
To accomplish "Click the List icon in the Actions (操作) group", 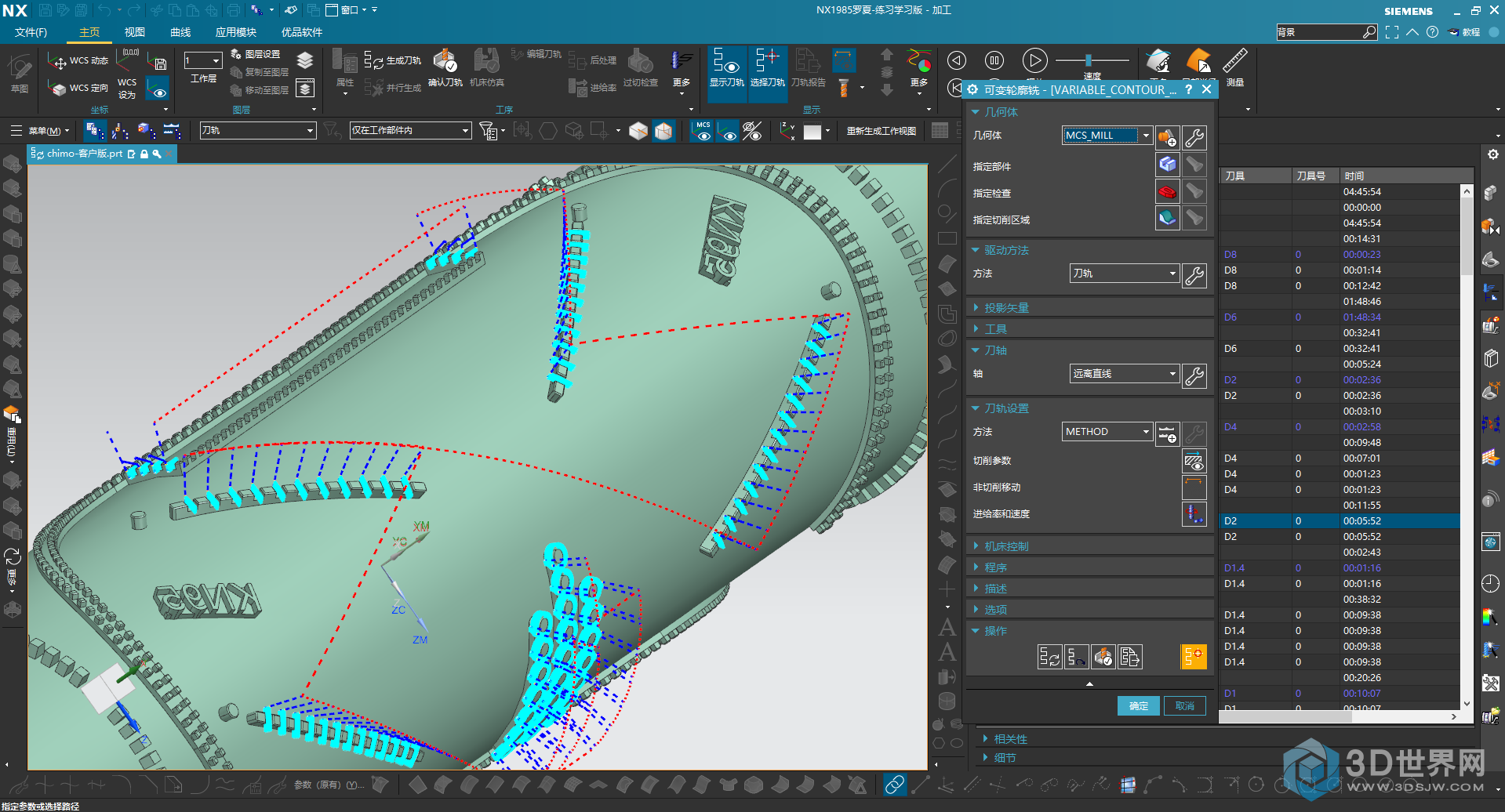I will [1129, 657].
